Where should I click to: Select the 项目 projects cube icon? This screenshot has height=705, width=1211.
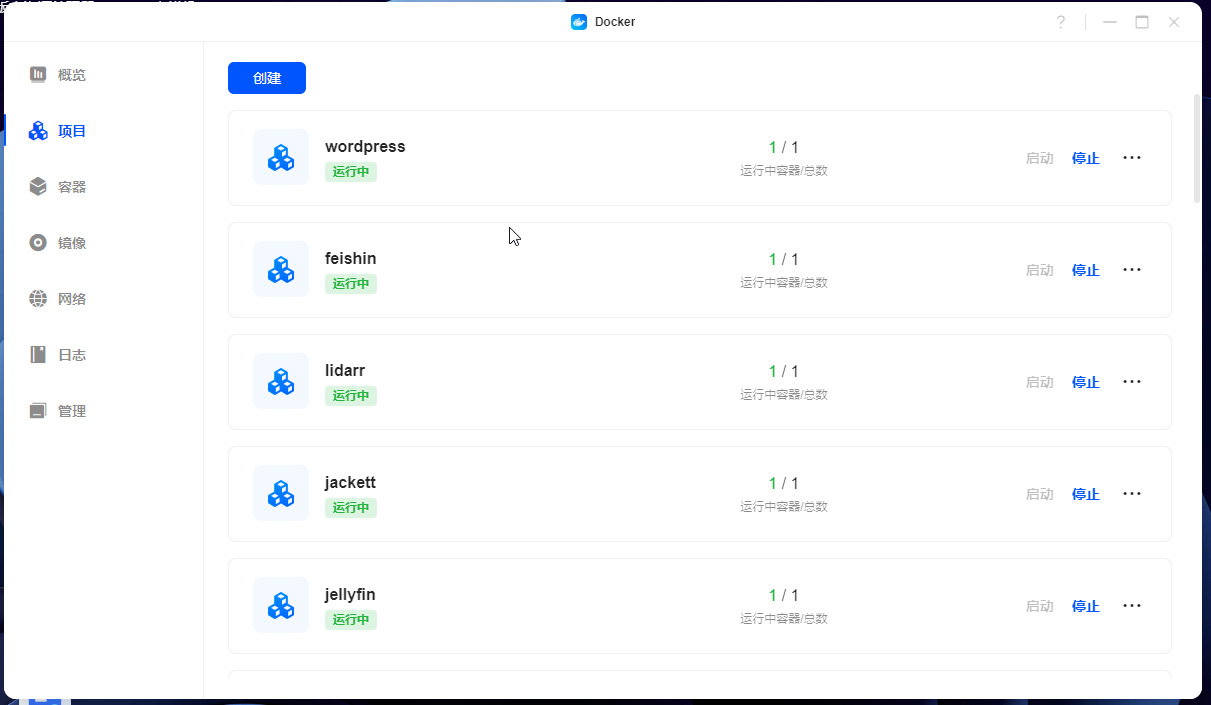coord(38,130)
